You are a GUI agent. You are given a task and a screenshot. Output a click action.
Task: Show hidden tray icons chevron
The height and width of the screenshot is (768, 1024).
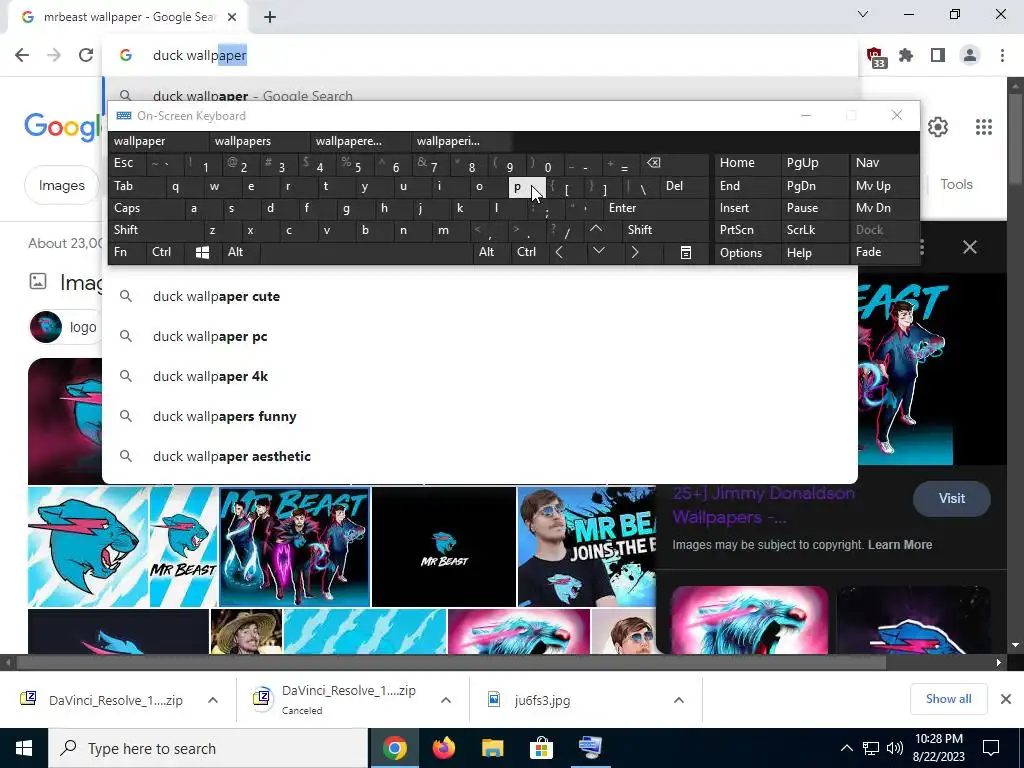(x=846, y=748)
